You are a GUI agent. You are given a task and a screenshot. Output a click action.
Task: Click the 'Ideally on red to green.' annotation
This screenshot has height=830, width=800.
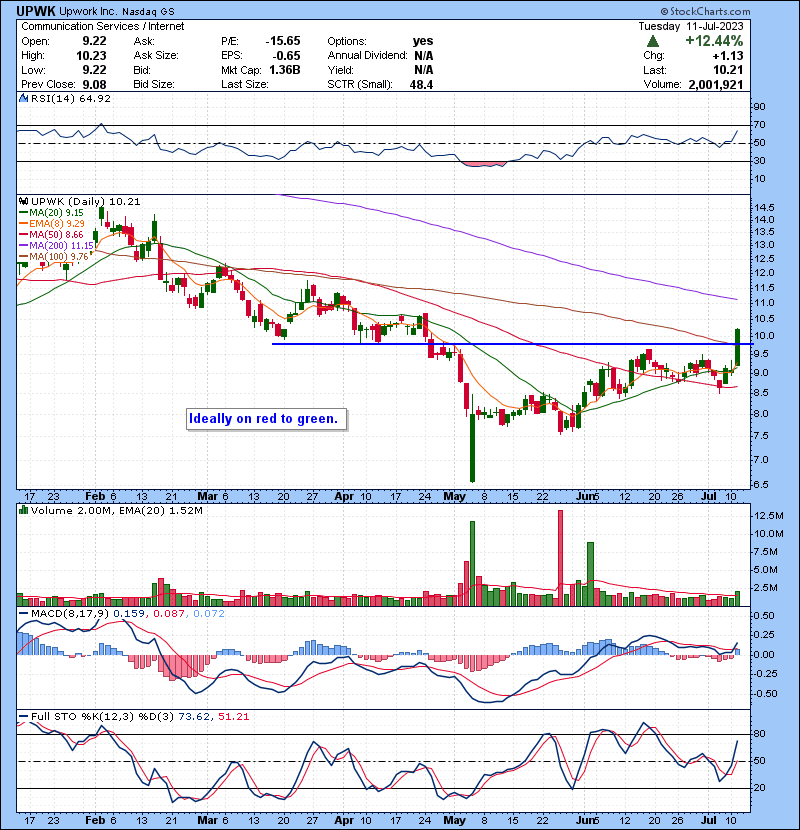[x=264, y=419]
